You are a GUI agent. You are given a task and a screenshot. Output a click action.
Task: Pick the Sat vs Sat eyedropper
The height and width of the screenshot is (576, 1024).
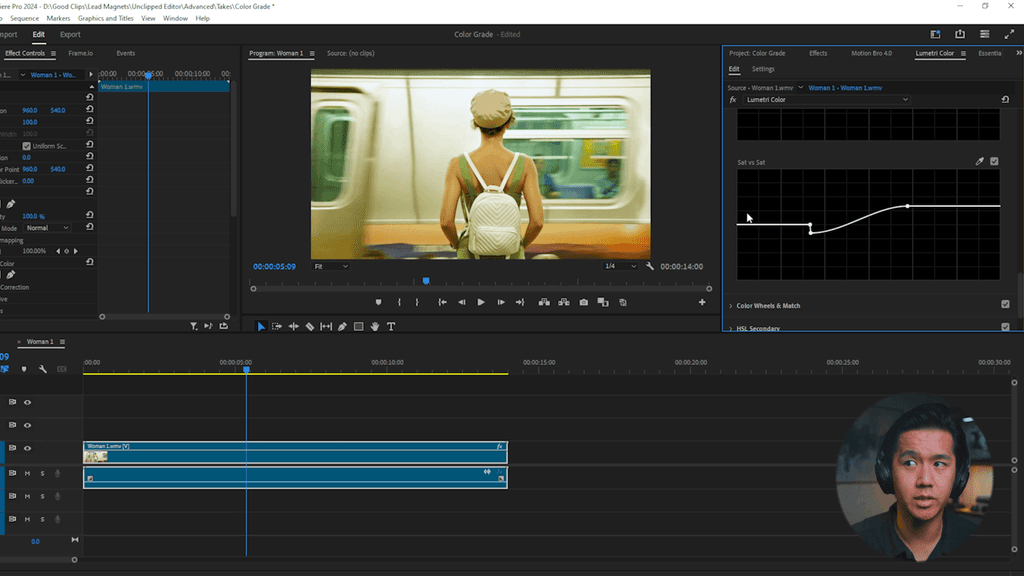[x=980, y=161]
